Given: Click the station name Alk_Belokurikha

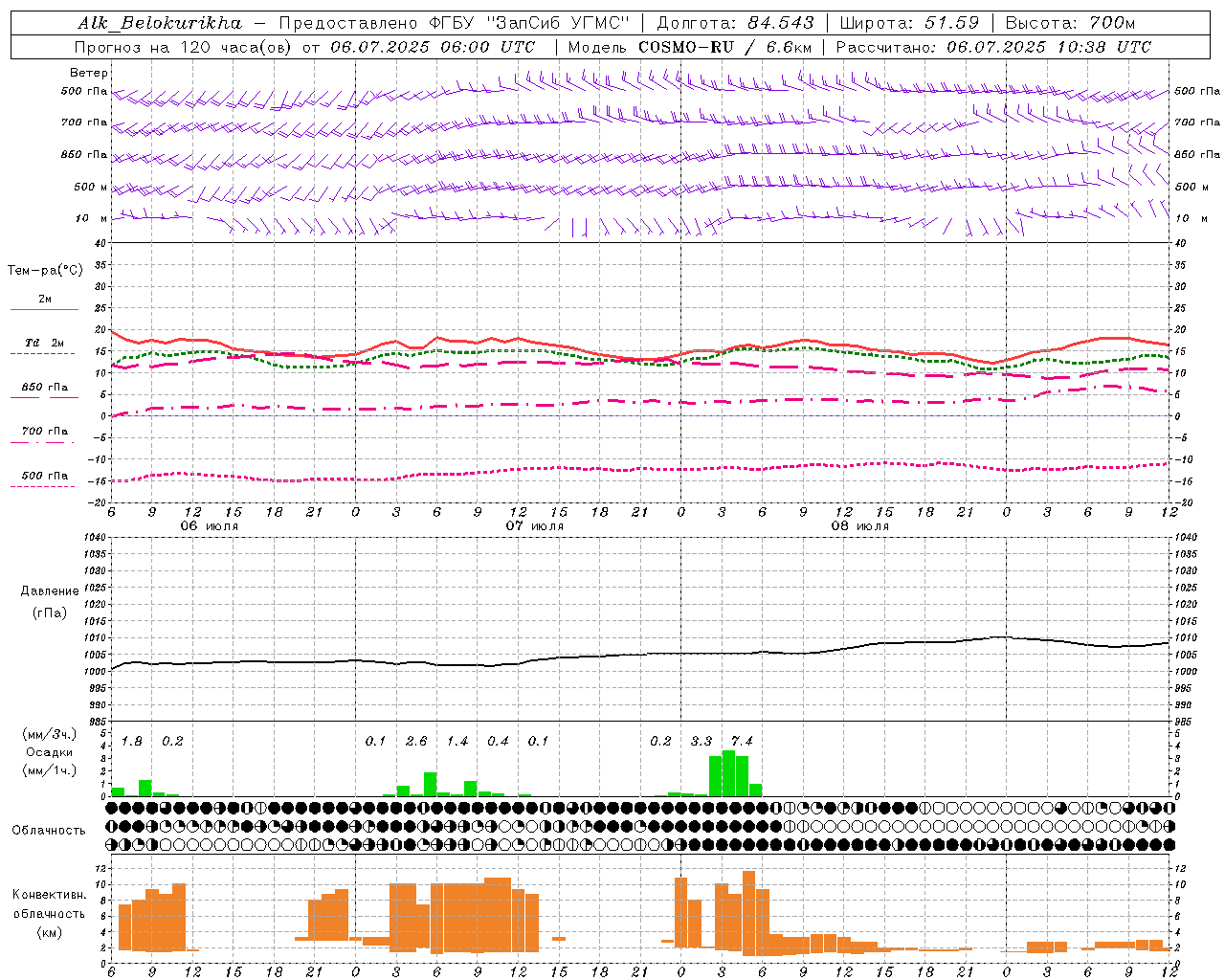Looking at the screenshot, I should tap(160, 23).
